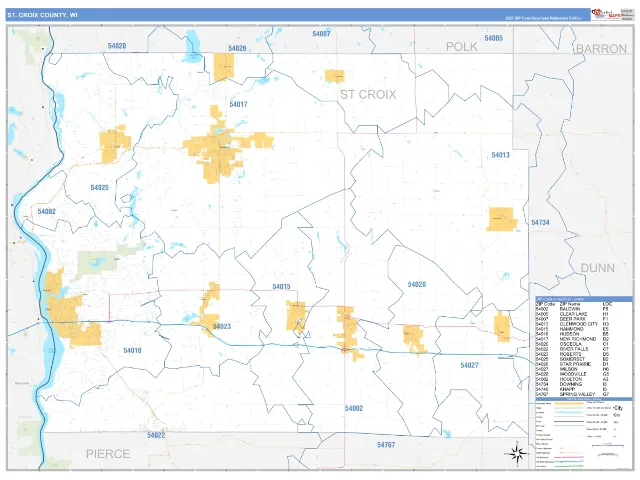The width and height of the screenshot is (640, 480).
Task: Select ZIP code label 54082
Action: [47, 211]
